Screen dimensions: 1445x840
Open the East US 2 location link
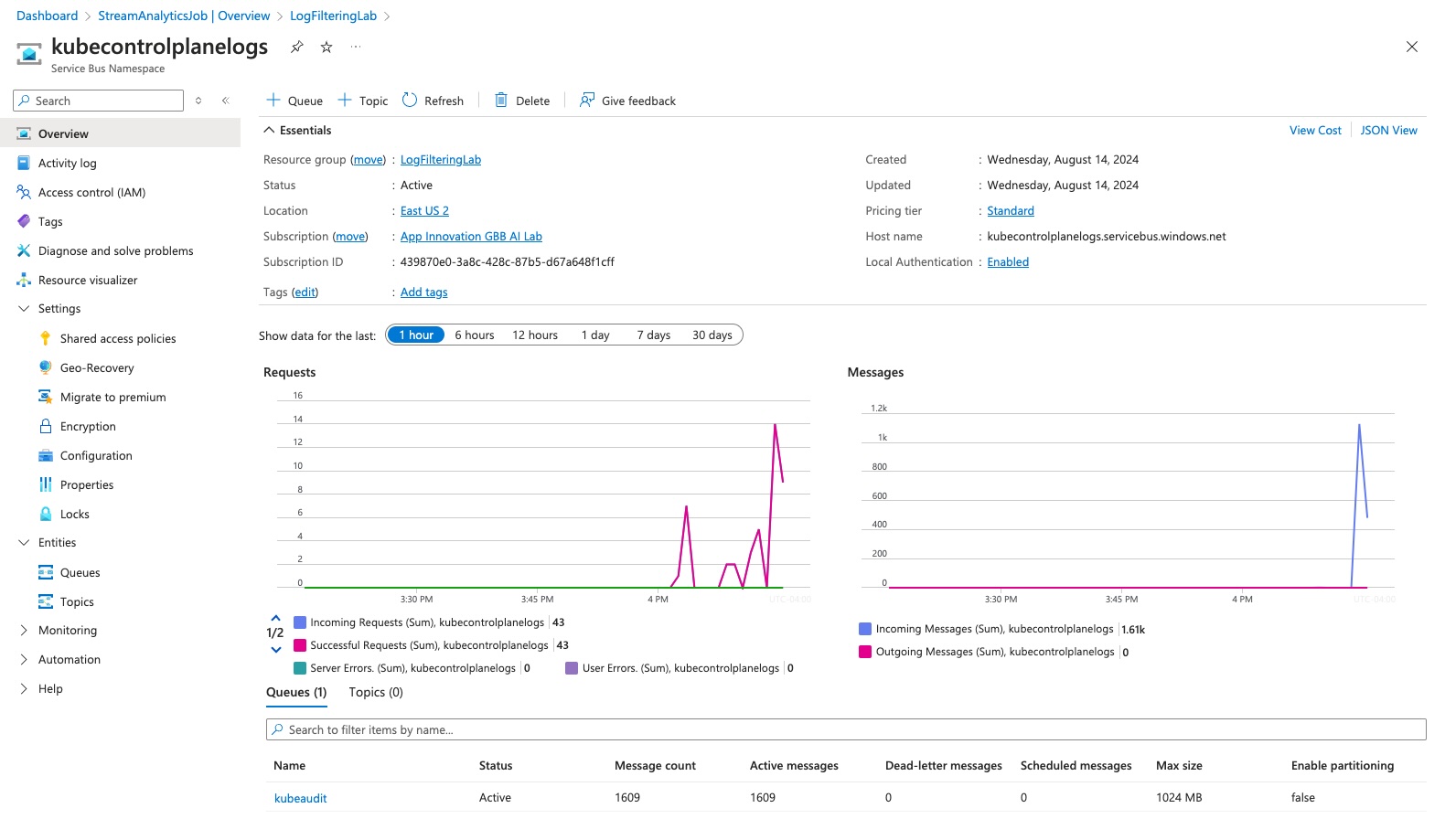point(424,211)
